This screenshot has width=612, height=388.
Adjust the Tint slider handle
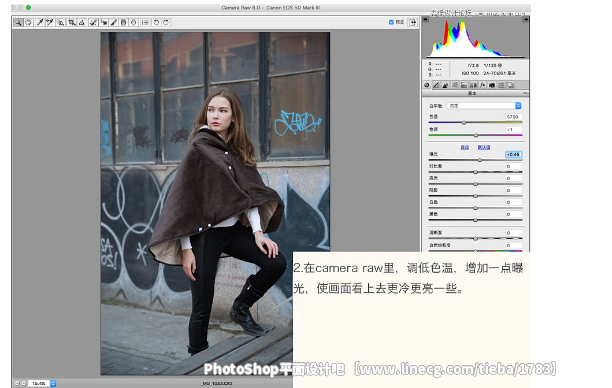click(x=476, y=135)
